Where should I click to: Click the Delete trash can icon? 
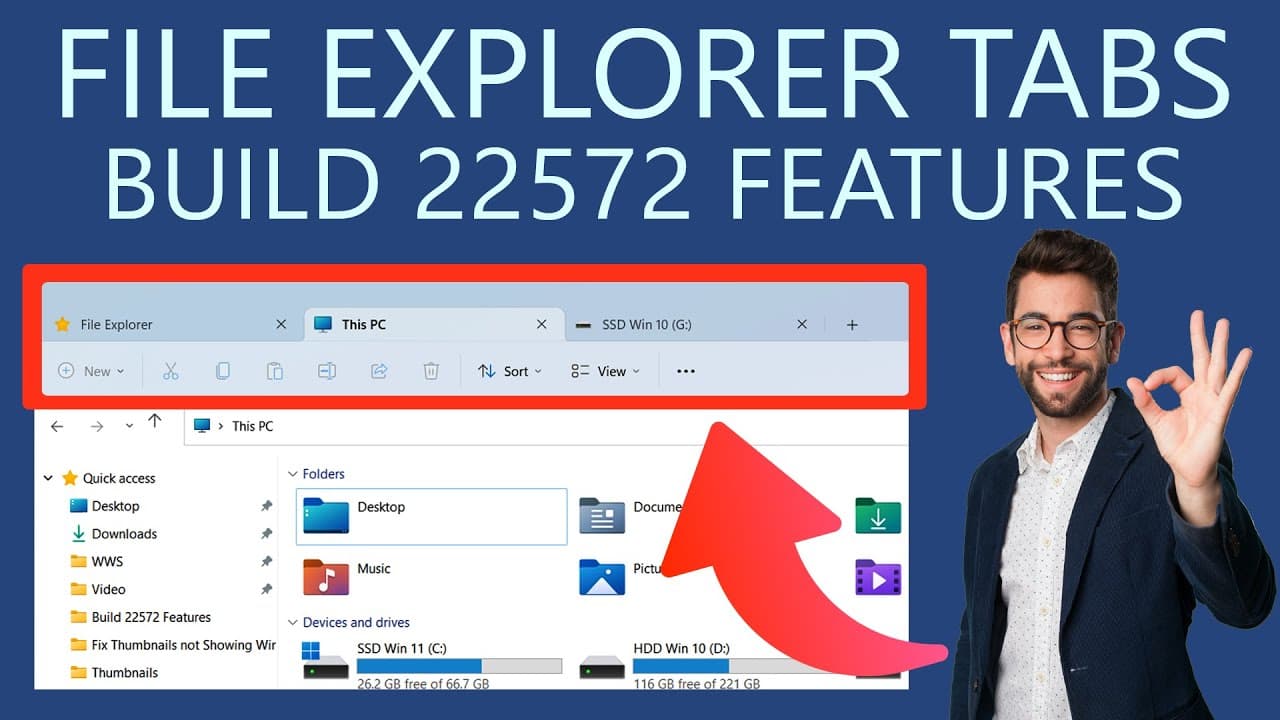click(431, 371)
